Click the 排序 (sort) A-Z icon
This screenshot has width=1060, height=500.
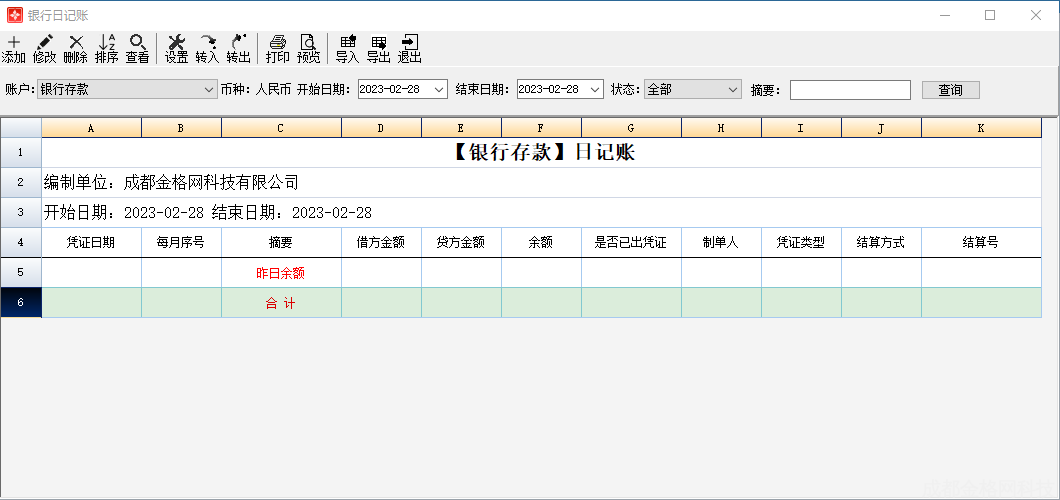(x=107, y=49)
